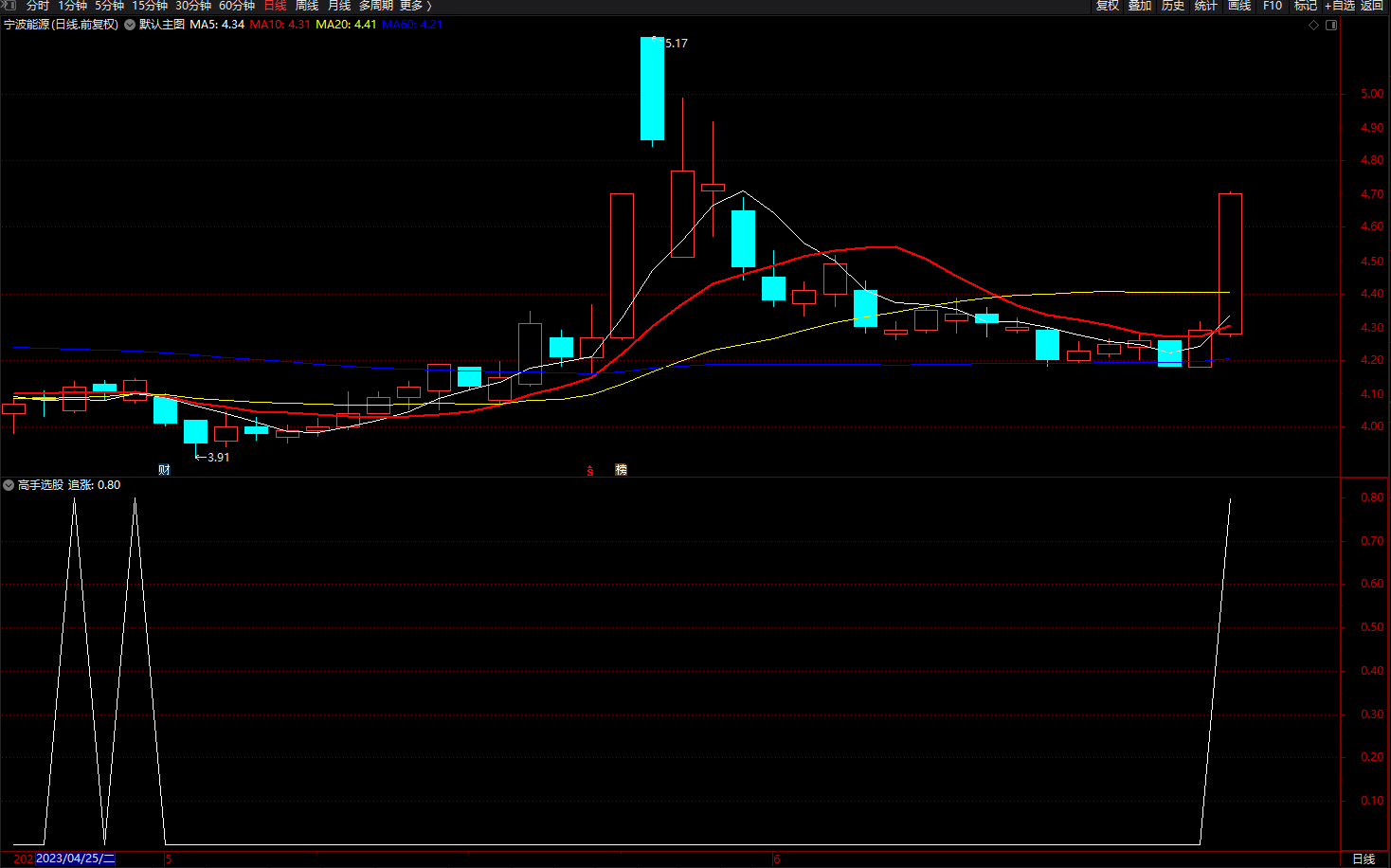The width and height of the screenshot is (1391, 868).
Task: Click the 日线 label at bottom right
Action: pyautogui.click(x=1364, y=859)
